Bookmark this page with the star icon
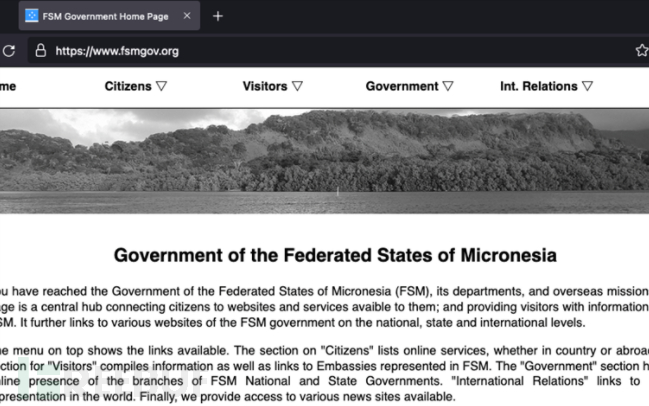The width and height of the screenshot is (649, 406). [642, 50]
